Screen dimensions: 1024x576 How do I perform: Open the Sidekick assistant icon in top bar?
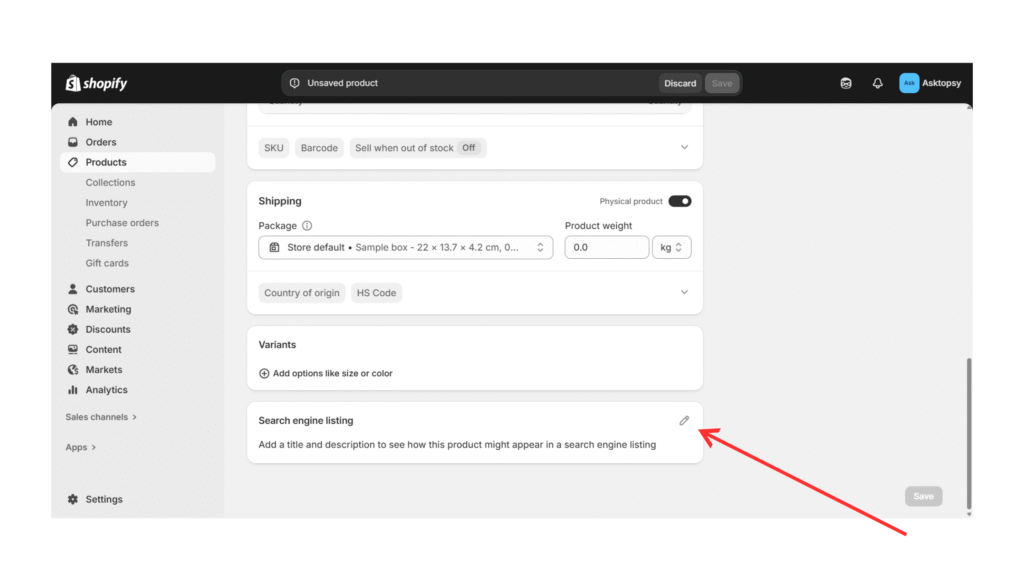click(846, 84)
